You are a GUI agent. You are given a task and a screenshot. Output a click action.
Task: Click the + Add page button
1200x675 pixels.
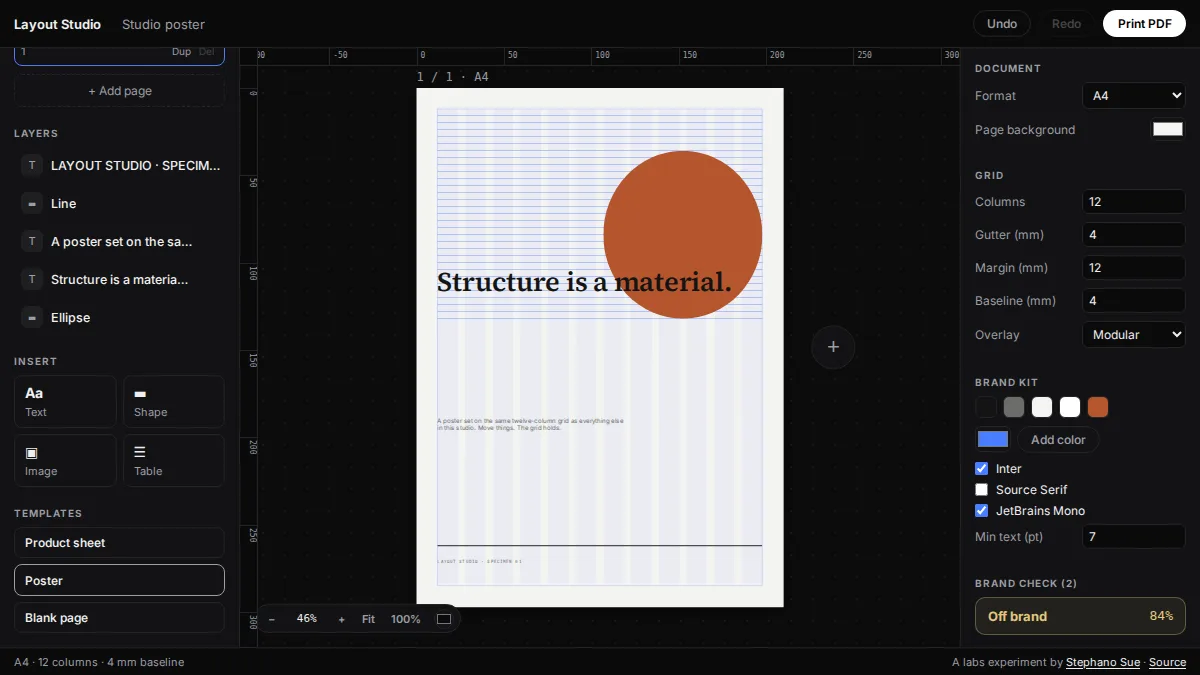119,91
